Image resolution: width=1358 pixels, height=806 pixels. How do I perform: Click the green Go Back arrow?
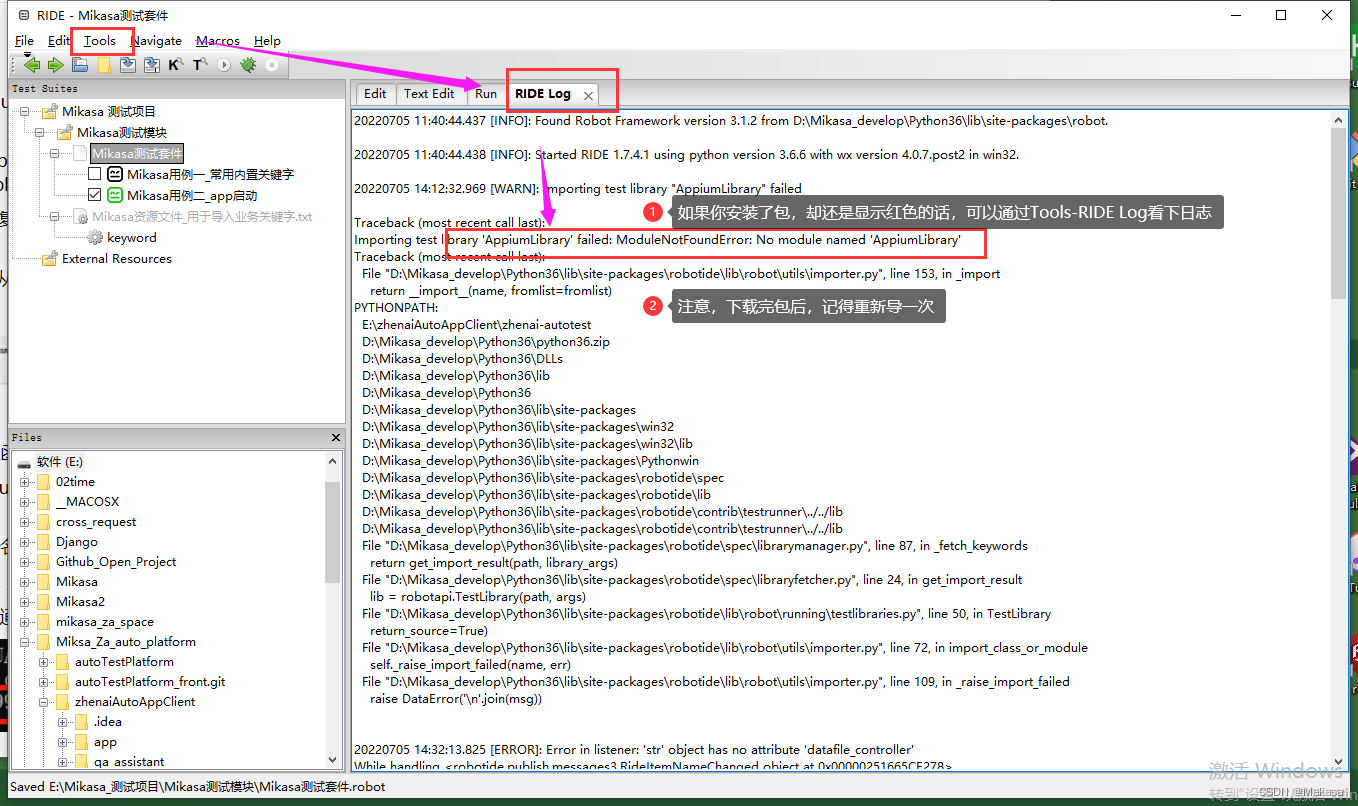point(32,65)
